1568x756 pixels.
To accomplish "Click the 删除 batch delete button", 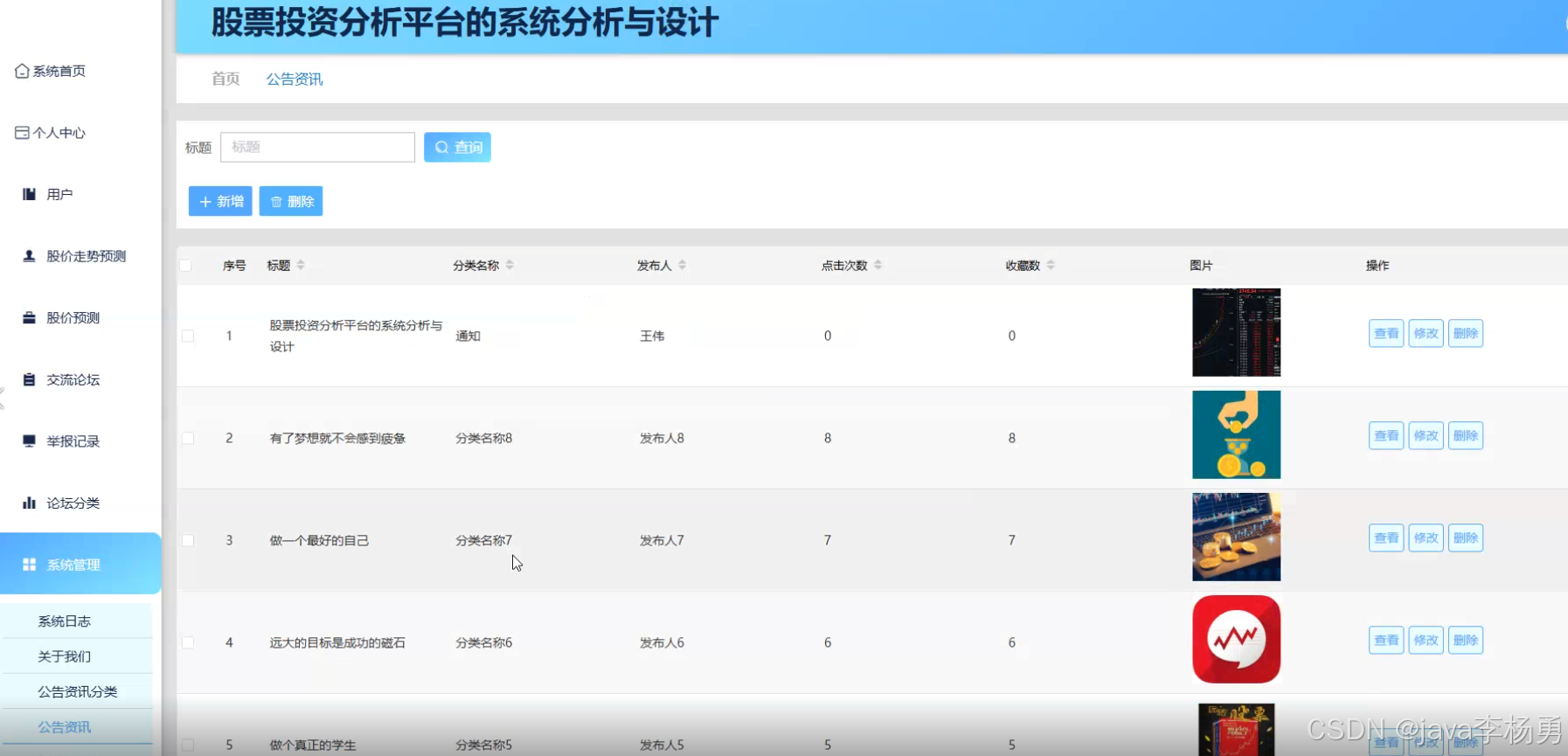I will [x=291, y=201].
